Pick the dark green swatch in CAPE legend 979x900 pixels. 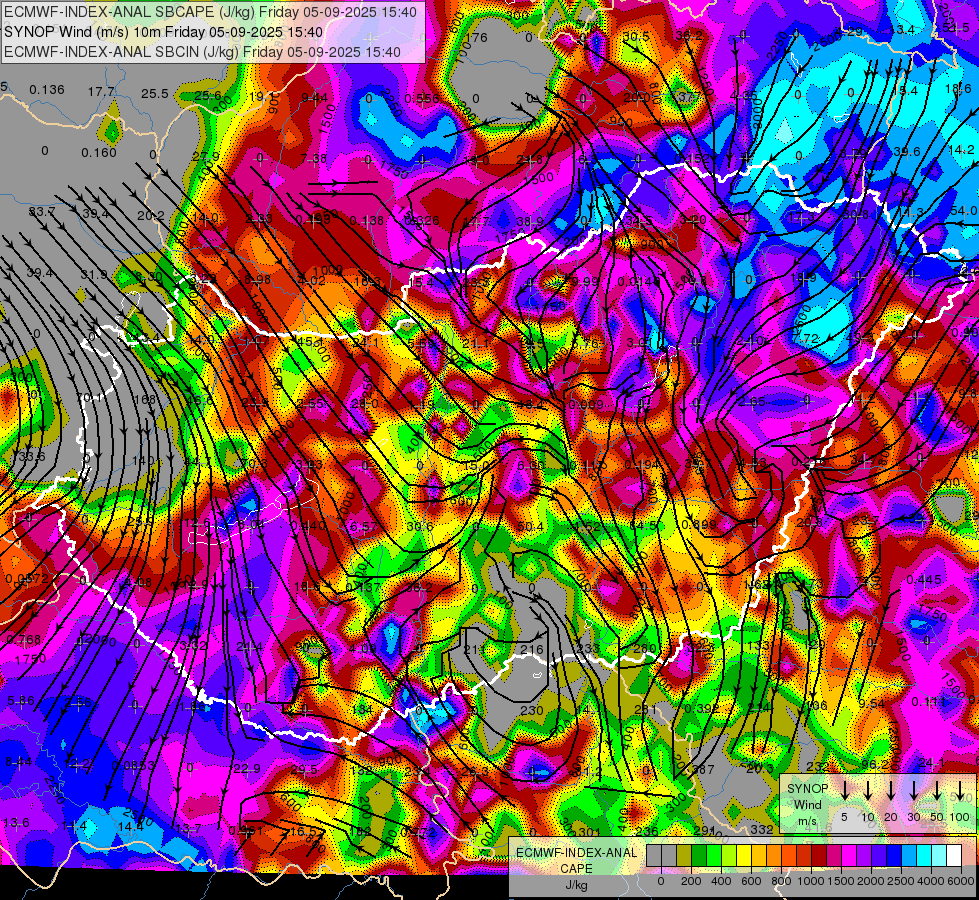(699, 856)
